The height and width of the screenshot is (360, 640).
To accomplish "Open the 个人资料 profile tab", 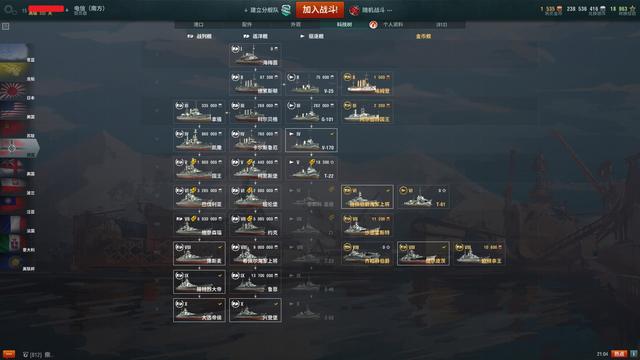I will point(393,24).
